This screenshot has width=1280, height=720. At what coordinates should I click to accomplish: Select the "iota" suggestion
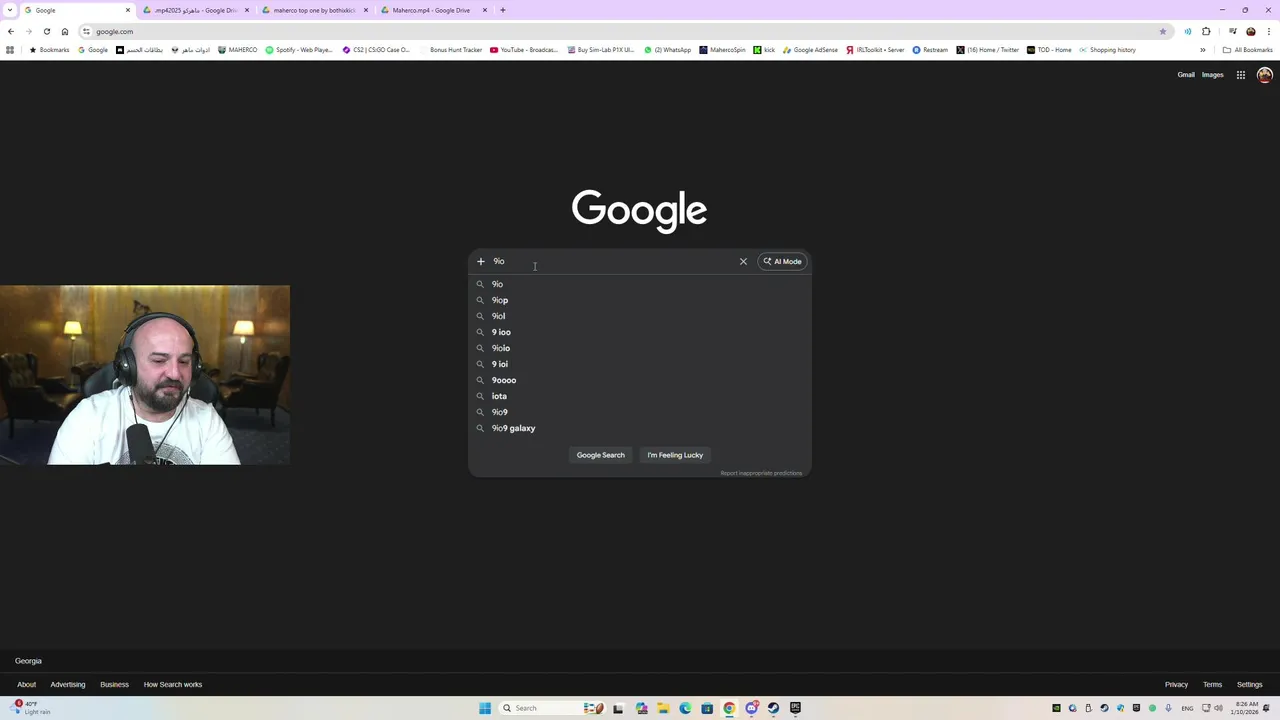pyautogui.click(x=640, y=396)
